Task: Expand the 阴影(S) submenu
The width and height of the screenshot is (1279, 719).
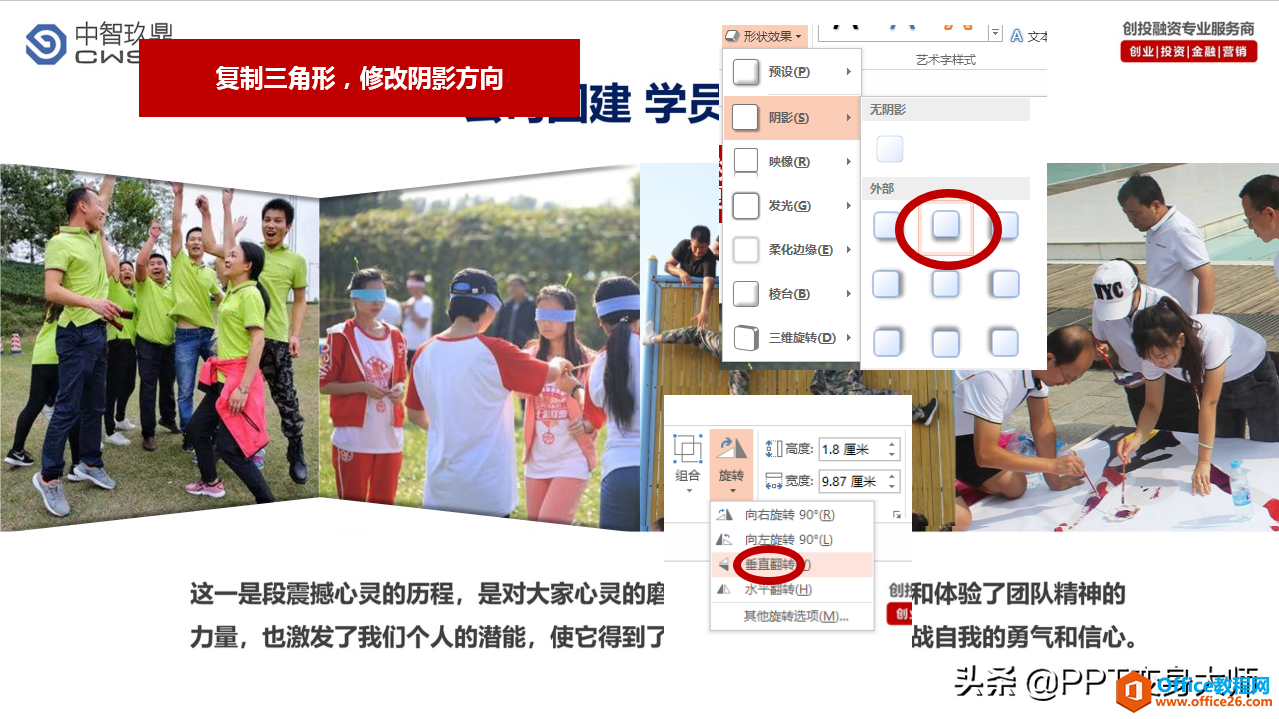Action: pos(790,118)
